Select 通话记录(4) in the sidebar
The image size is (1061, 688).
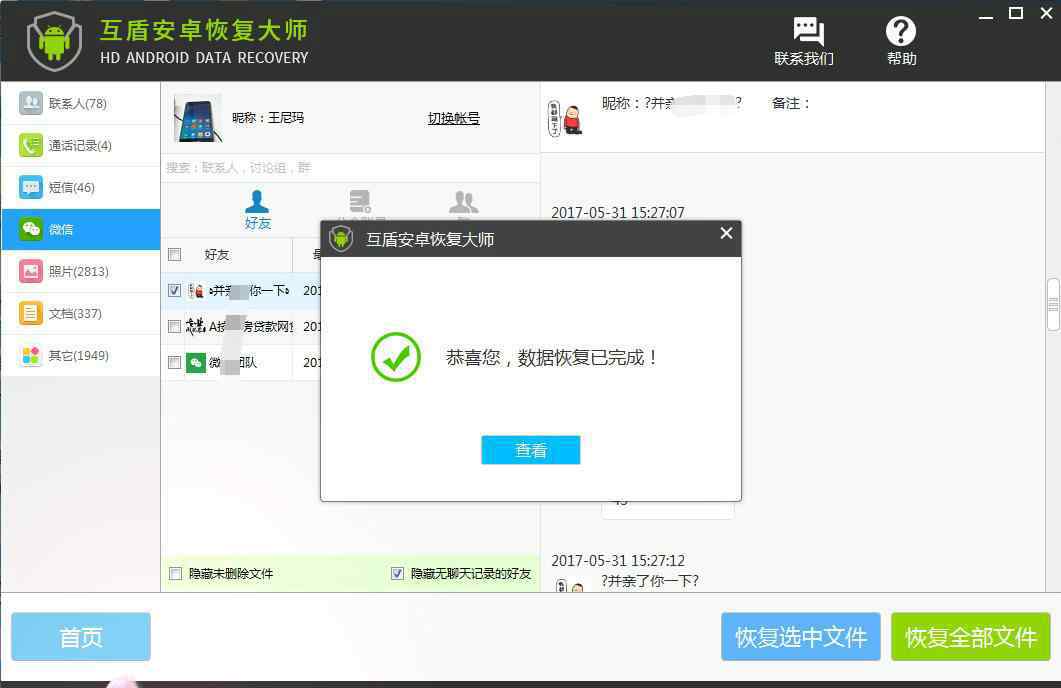tap(81, 145)
